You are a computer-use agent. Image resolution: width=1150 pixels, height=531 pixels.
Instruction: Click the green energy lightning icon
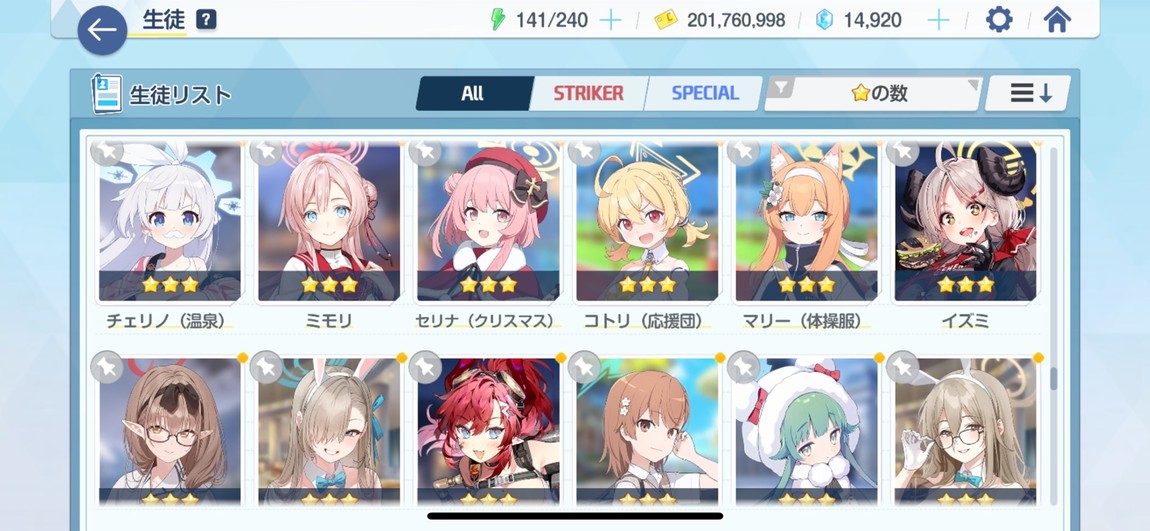point(498,20)
